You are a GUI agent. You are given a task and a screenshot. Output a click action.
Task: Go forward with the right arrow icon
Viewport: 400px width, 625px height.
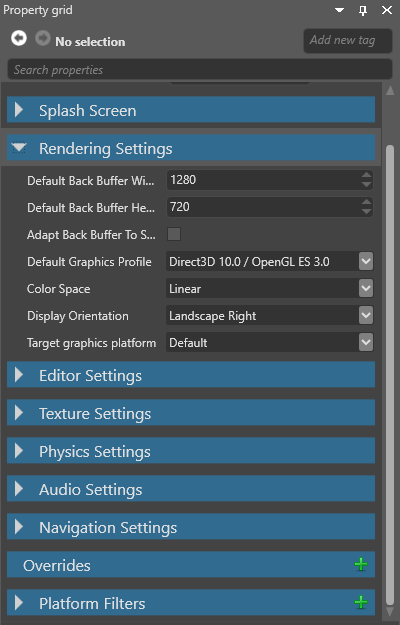[43, 38]
